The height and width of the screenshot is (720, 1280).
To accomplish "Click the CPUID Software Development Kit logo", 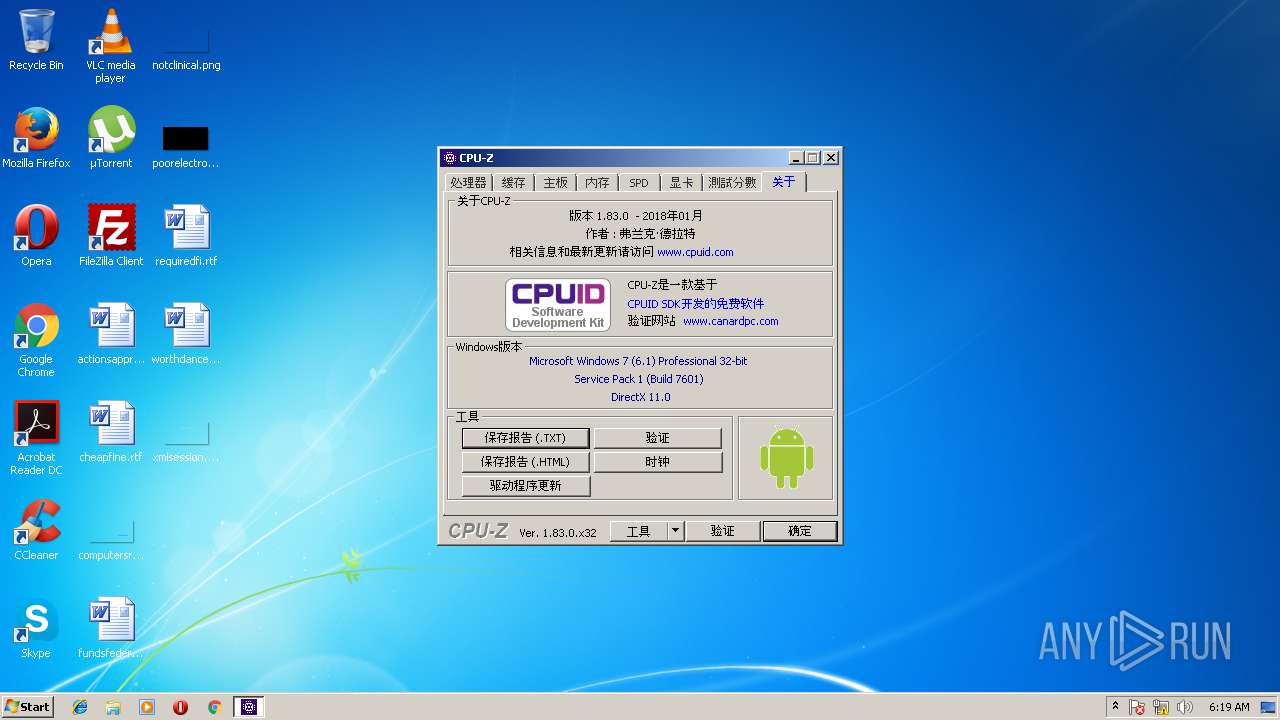I will [557, 305].
